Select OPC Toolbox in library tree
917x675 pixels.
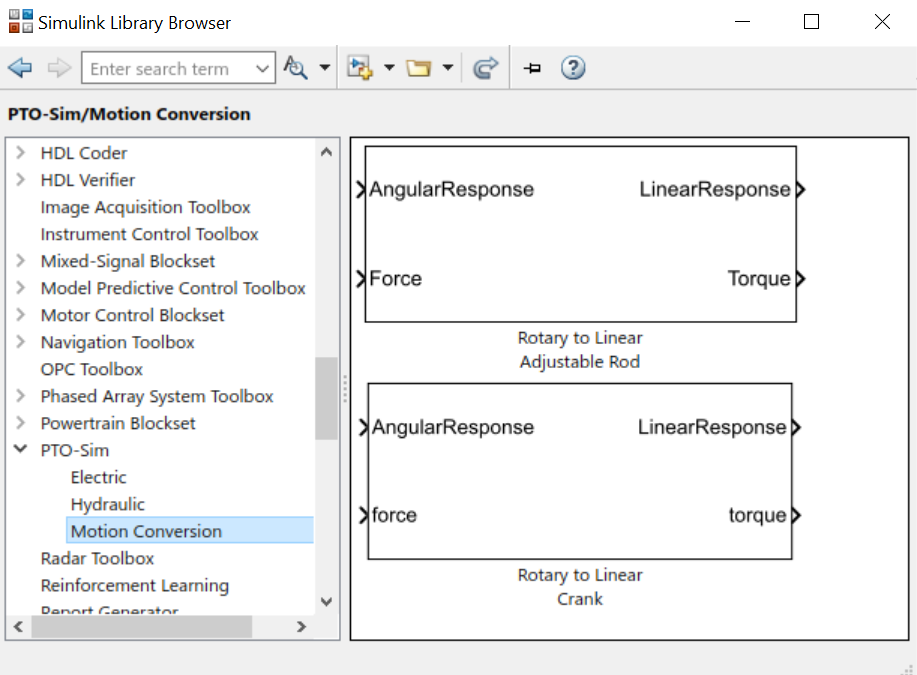click(x=92, y=369)
